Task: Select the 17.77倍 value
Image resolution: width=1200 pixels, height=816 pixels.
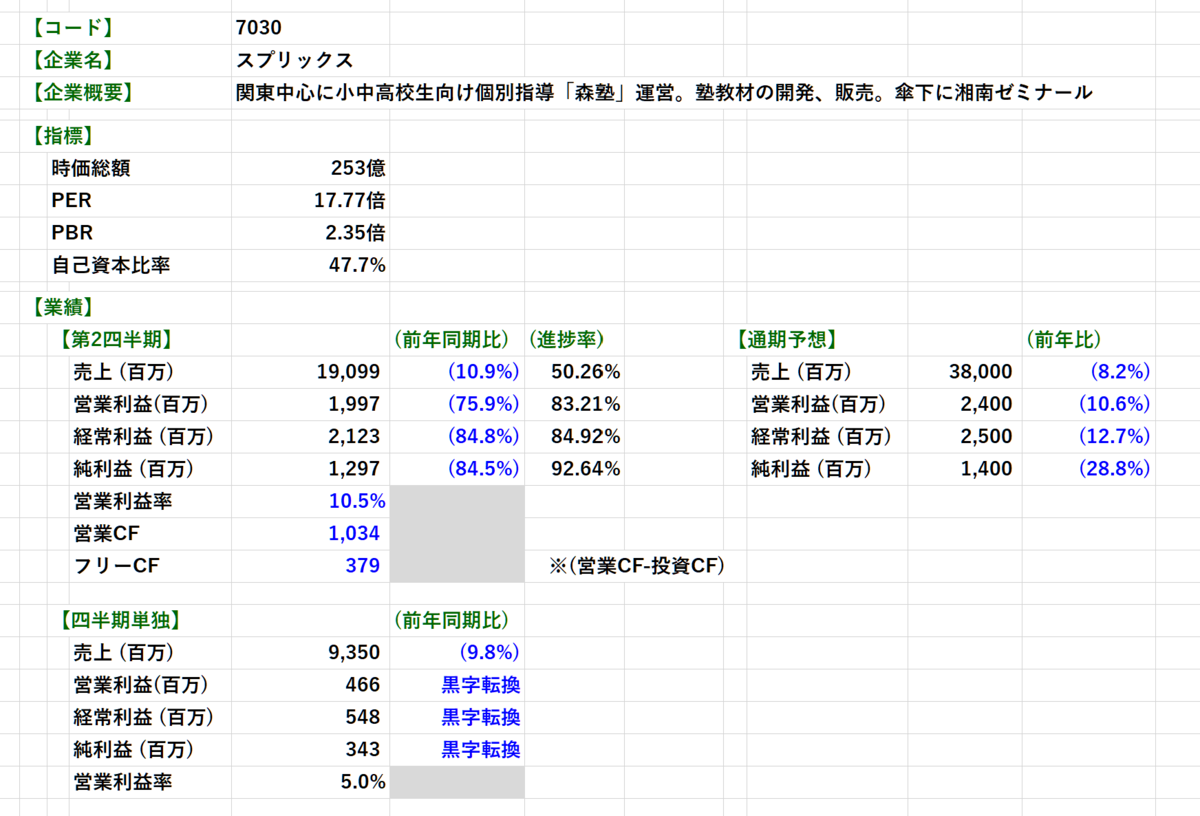Action: coord(350,201)
